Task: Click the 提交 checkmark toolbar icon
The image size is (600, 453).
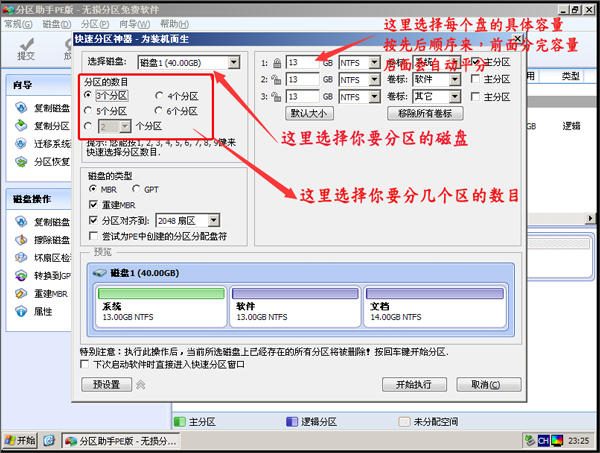Action: point(27,45)
